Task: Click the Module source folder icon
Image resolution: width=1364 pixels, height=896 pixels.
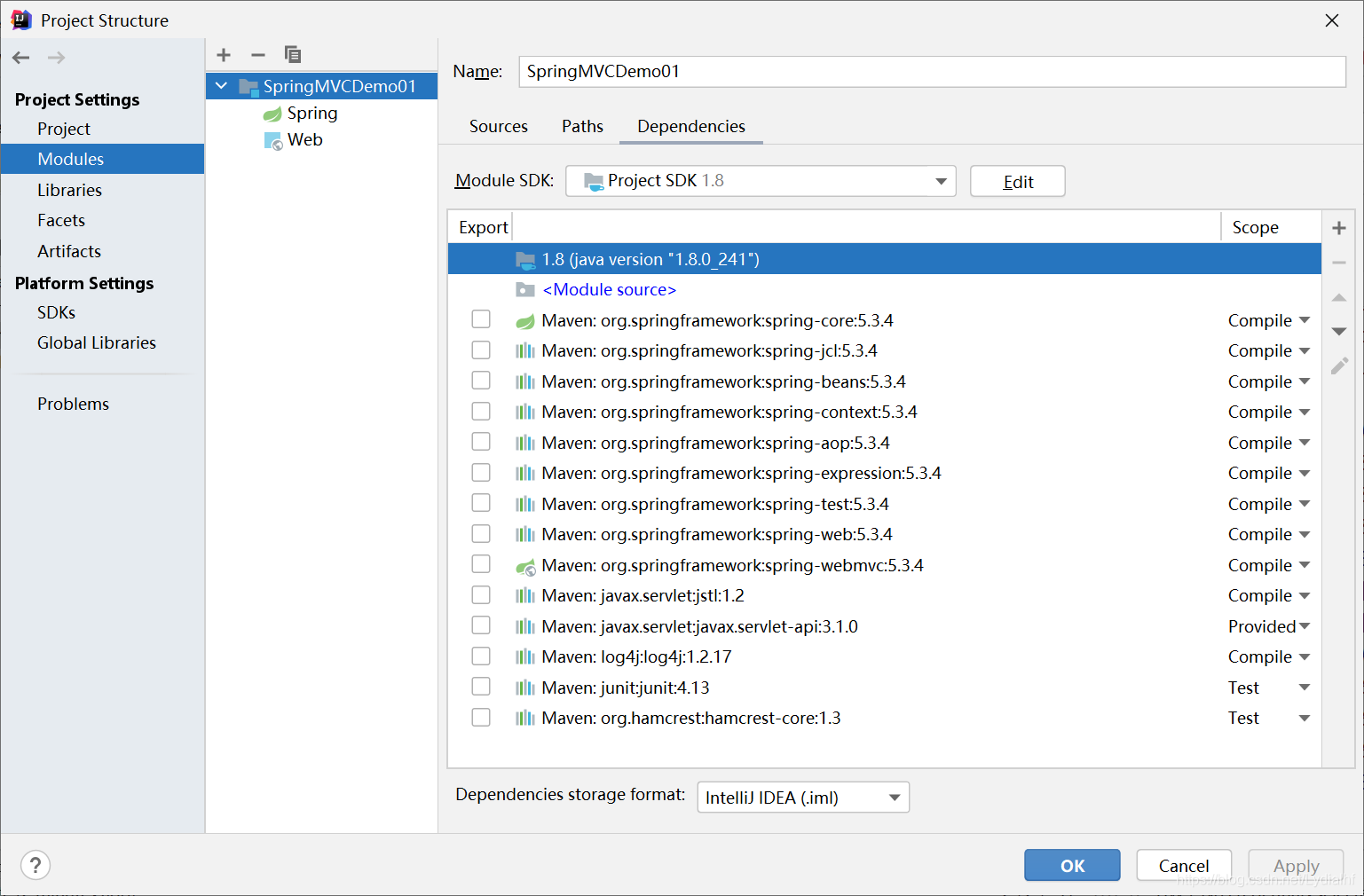Action: tap(525, 290)
